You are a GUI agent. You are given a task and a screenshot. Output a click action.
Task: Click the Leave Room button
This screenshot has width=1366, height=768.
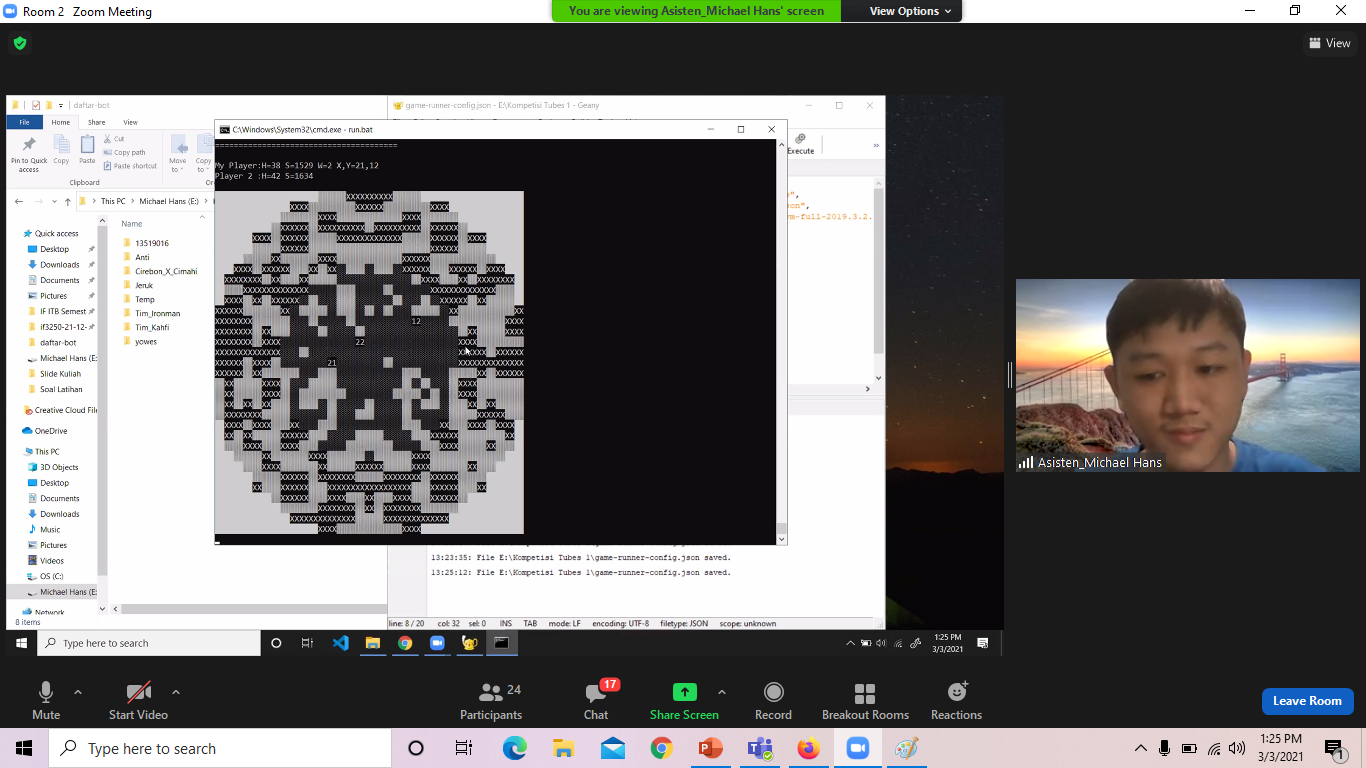point(1307,701)
